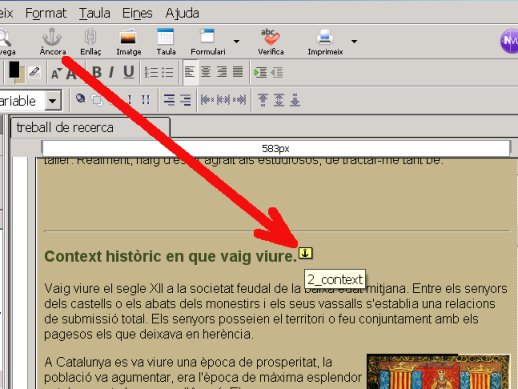The width and height of the screenshot is (518, 389).
Task: Click the downward vertical arrows icon
Action: (x=295, y=100)
